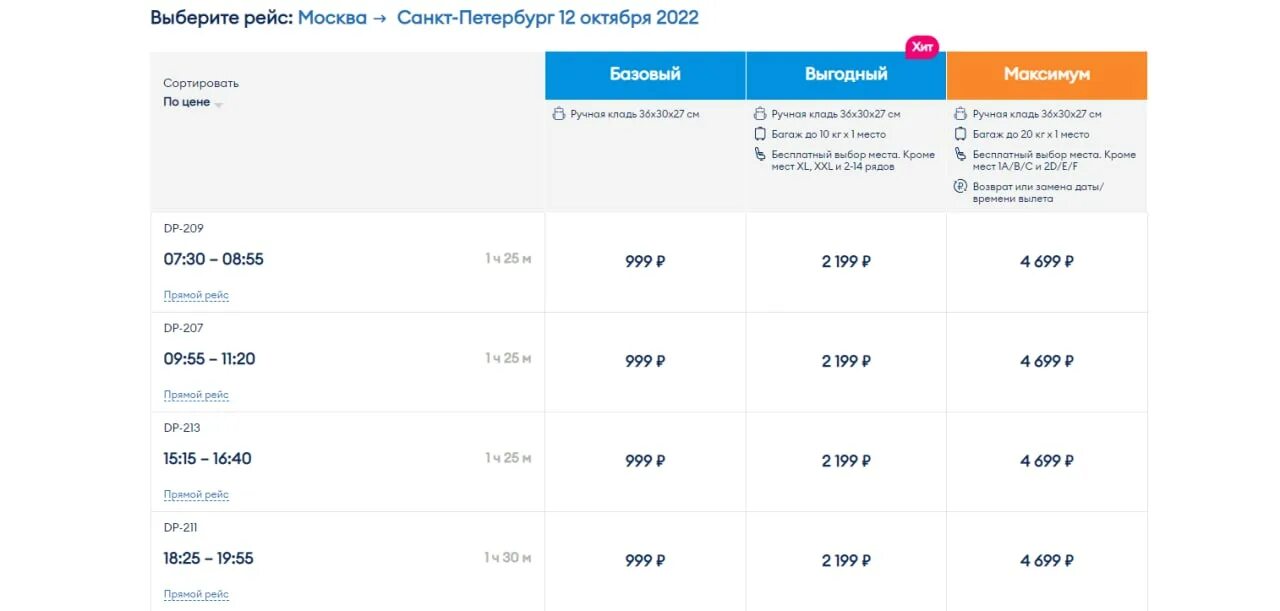Viewport: 1280px width, 611px height.
Task: Click baggage 20 kg icon under Максимум
Action: 961,134
